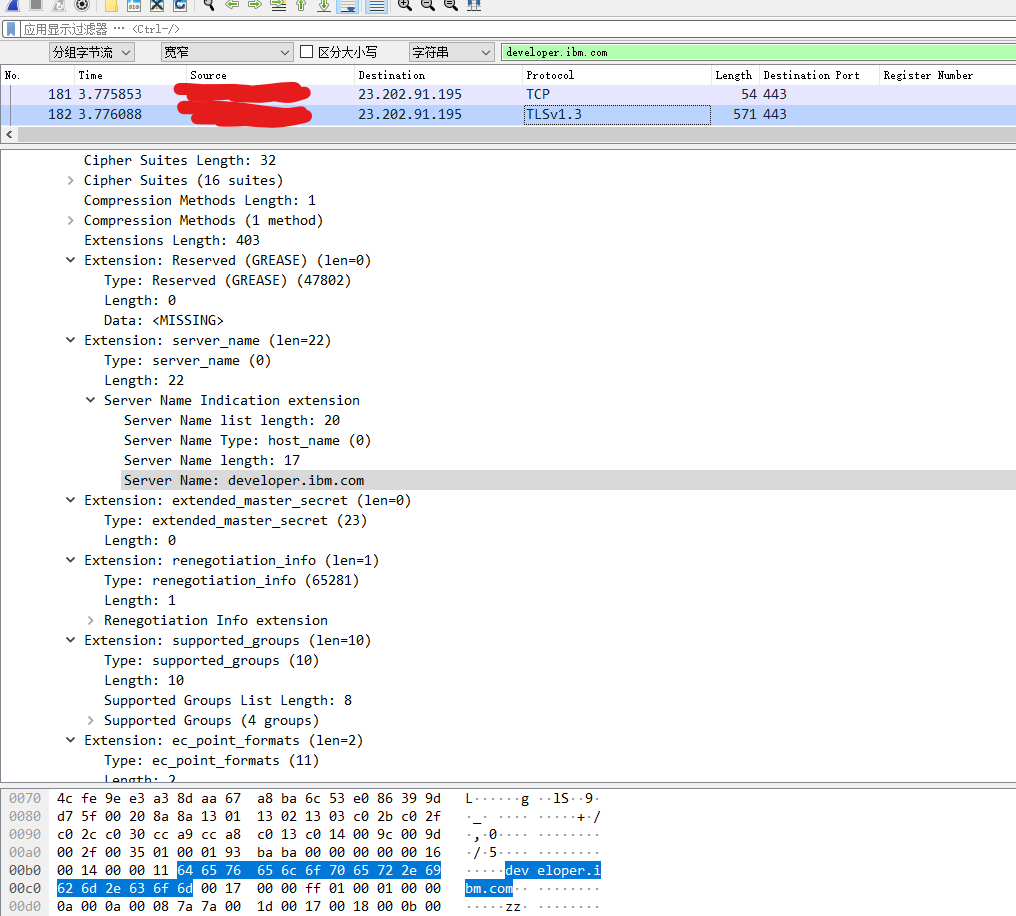This screenshot has height=916, width=1016.
Task: Open the 宽窄 character width dropdown
Action: (227, 52)
